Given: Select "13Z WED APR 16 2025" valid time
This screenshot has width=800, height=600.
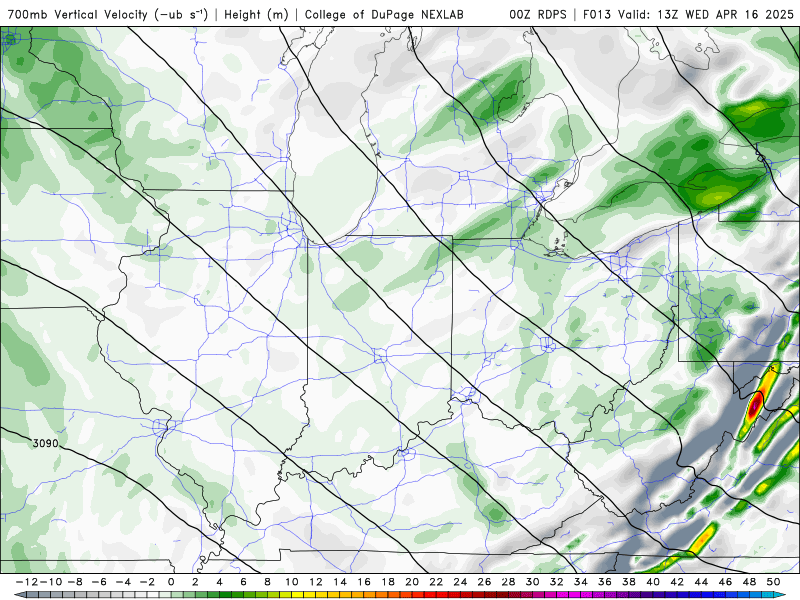Looking at the screenshot, I should click(725, 14).
